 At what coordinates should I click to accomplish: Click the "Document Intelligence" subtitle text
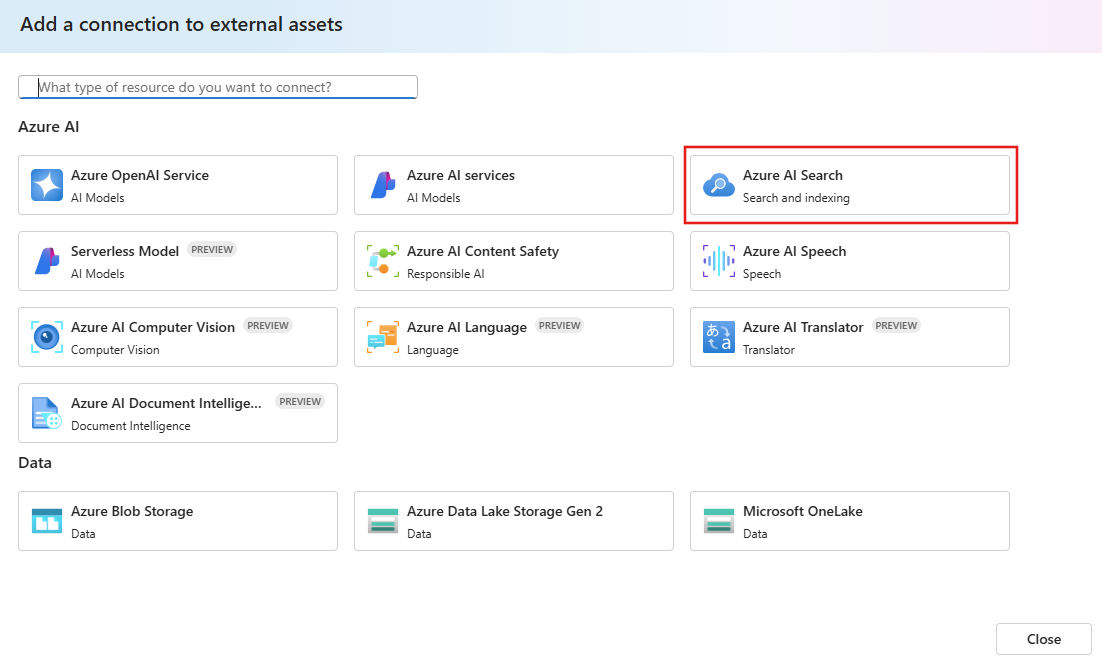131,426
